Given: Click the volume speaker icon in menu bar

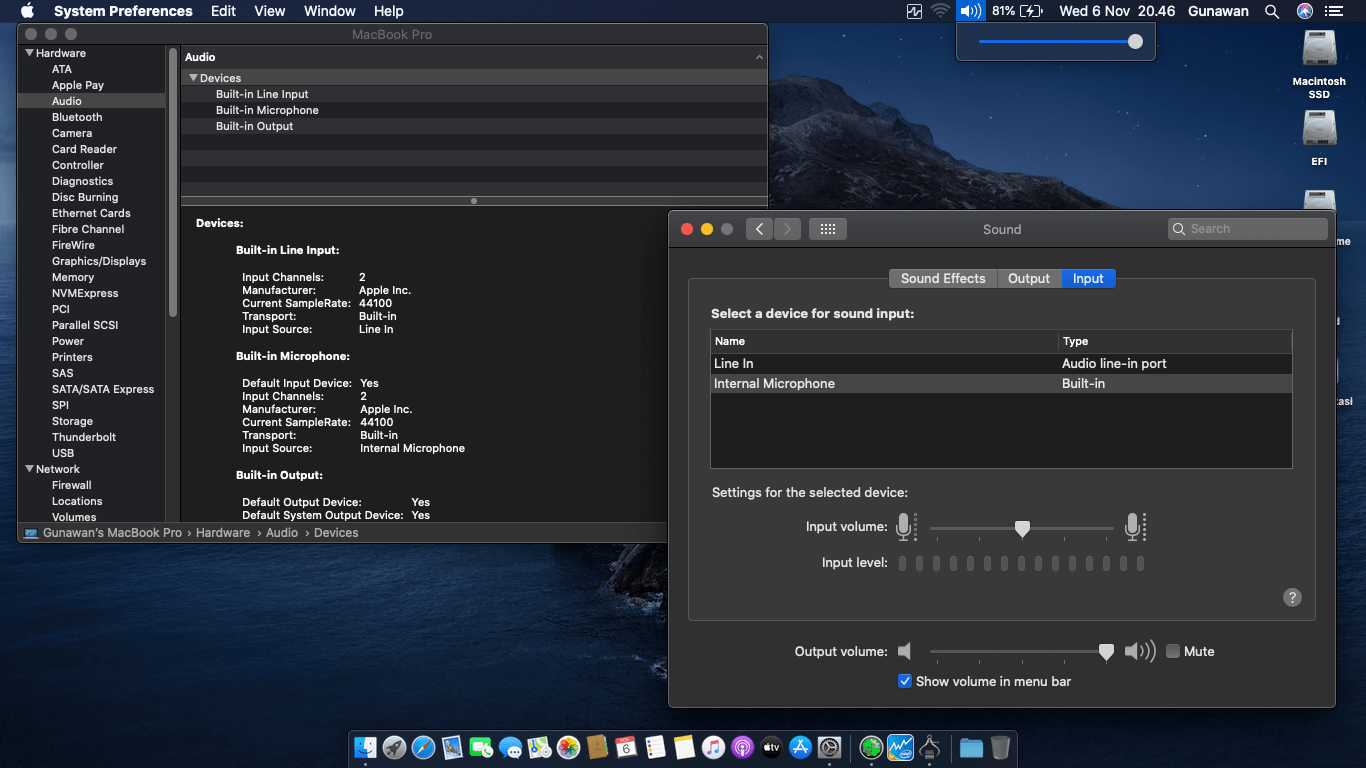Looking at the screenshot, I should 969,11.
